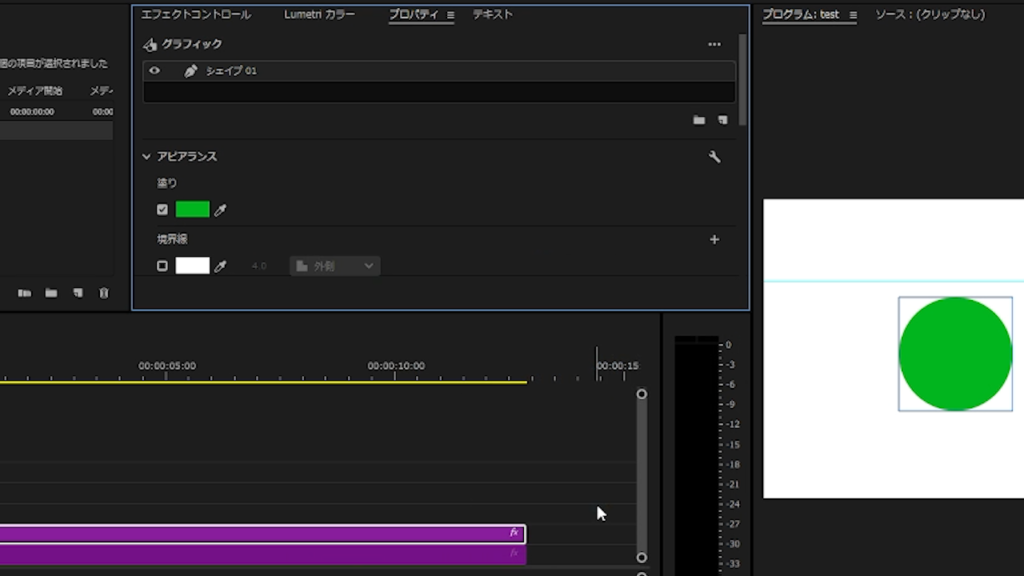Pick fill color with the eyedropper

coord(221,210)
